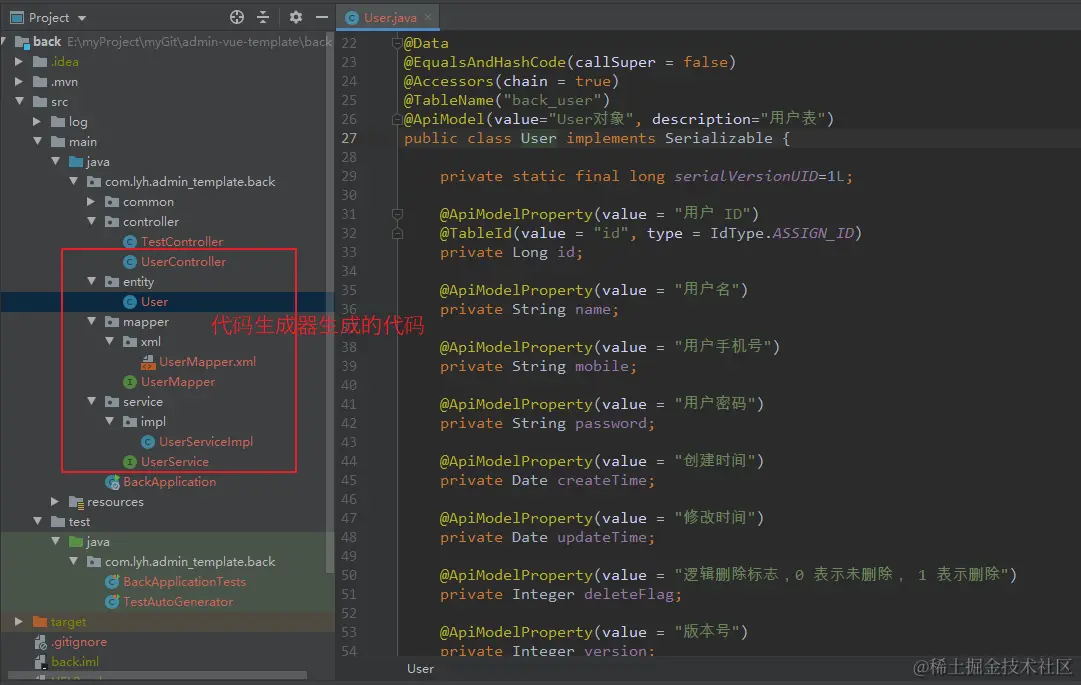Collapse the impl package arrow
The height and width of the screenshot is (685, 1081).
(109, 421)
